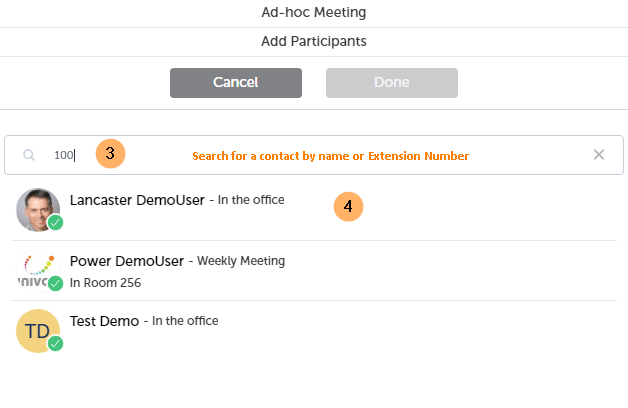
Task: Clear the search field with the X icon
Action: (599, 155)
